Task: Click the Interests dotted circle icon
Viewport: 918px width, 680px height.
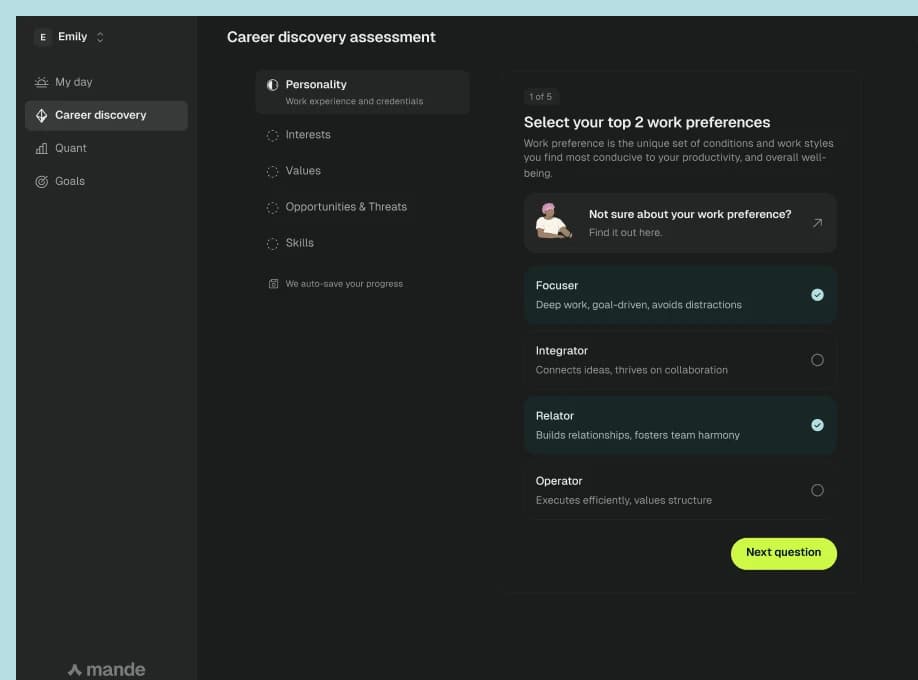Action: click(x=272, y=135)
